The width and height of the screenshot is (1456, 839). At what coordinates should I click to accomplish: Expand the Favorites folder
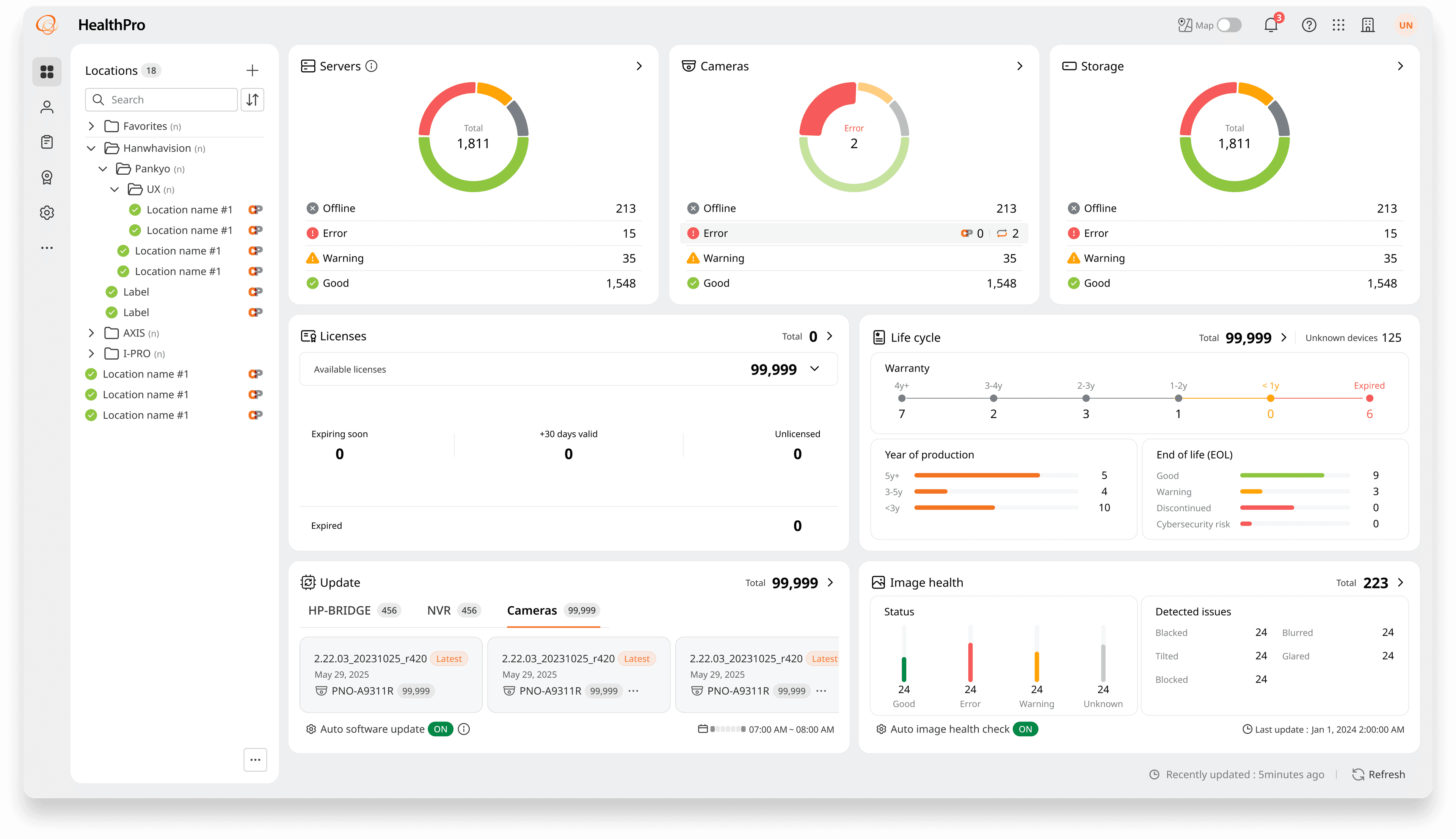pos(91,125)
